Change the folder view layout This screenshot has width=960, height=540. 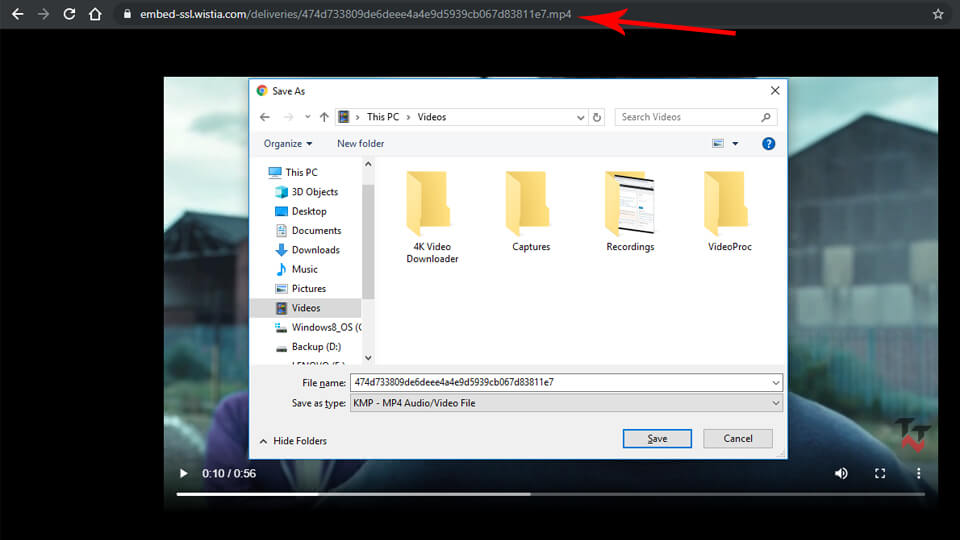click(718, 143)
